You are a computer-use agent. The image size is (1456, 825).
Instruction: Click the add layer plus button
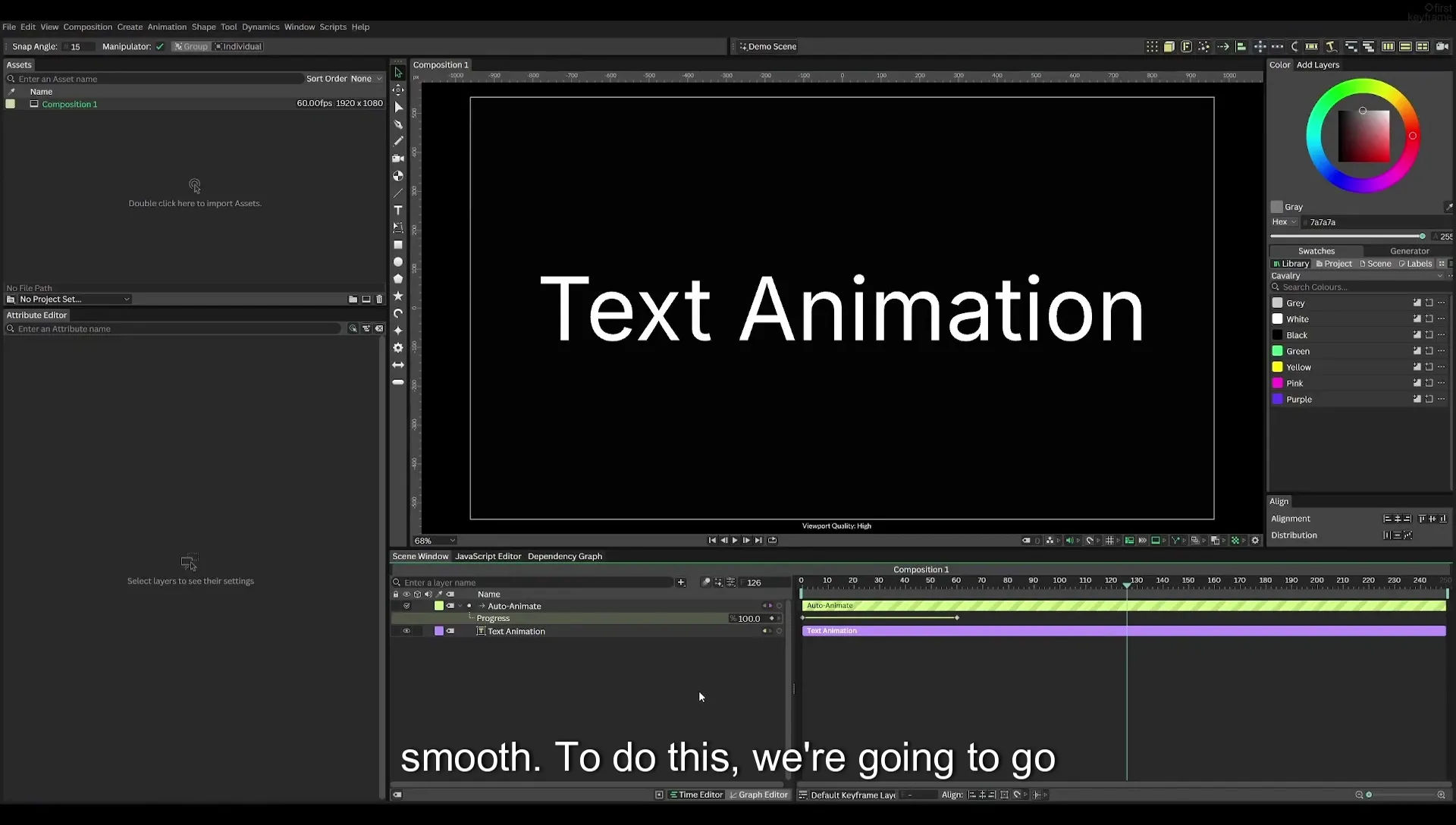[681, 582]
